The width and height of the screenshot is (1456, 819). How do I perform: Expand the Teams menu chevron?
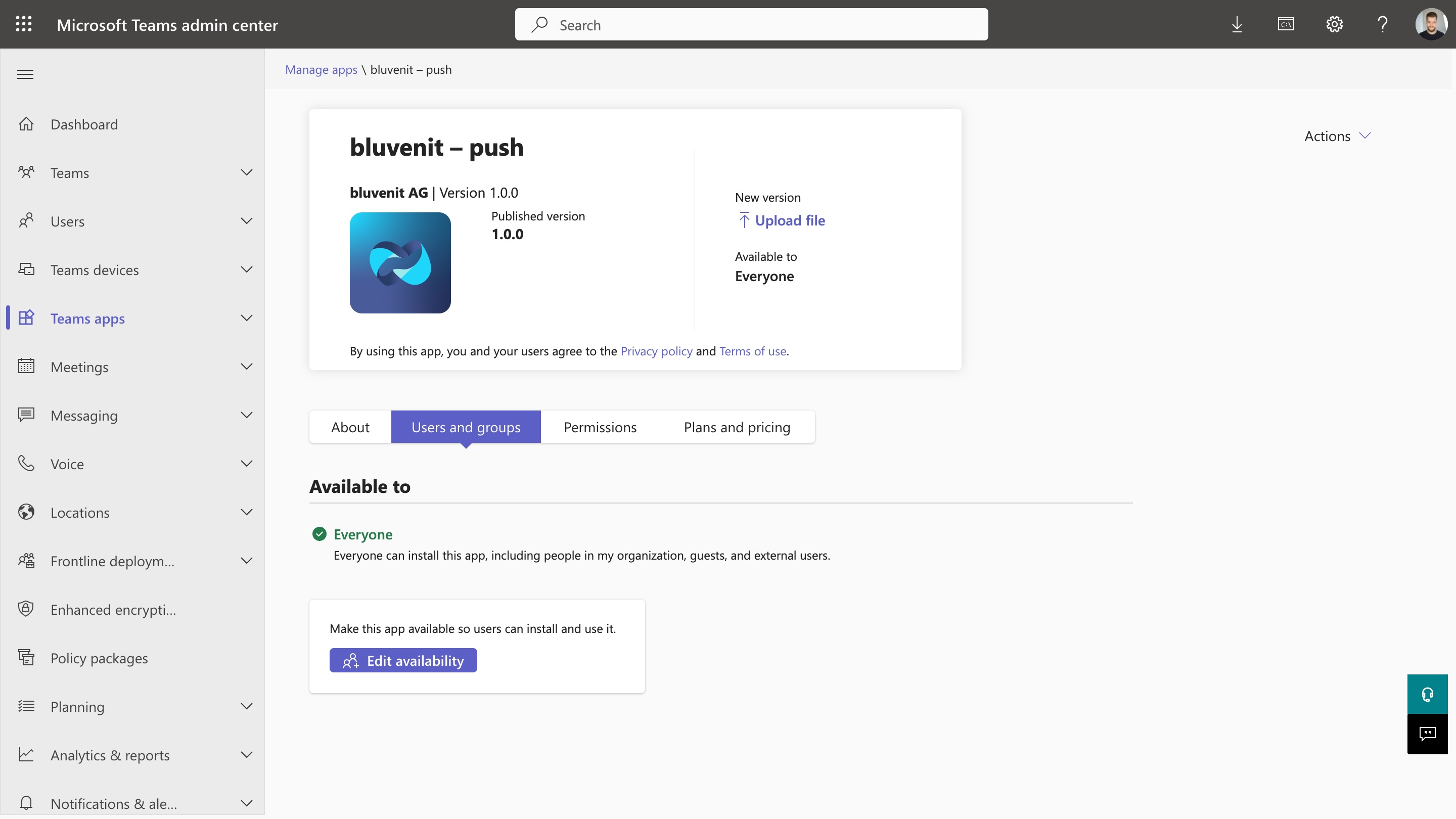(x=246, y=172)
